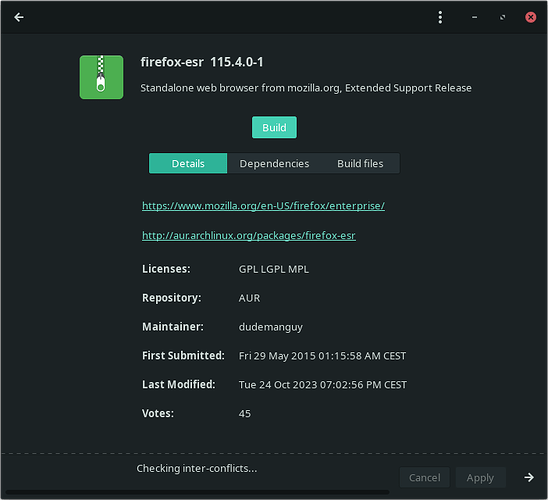The width and height of the screenshot is (548, 500).
Task: Click the progress bar at the bottom
Action: pos(197,492)
